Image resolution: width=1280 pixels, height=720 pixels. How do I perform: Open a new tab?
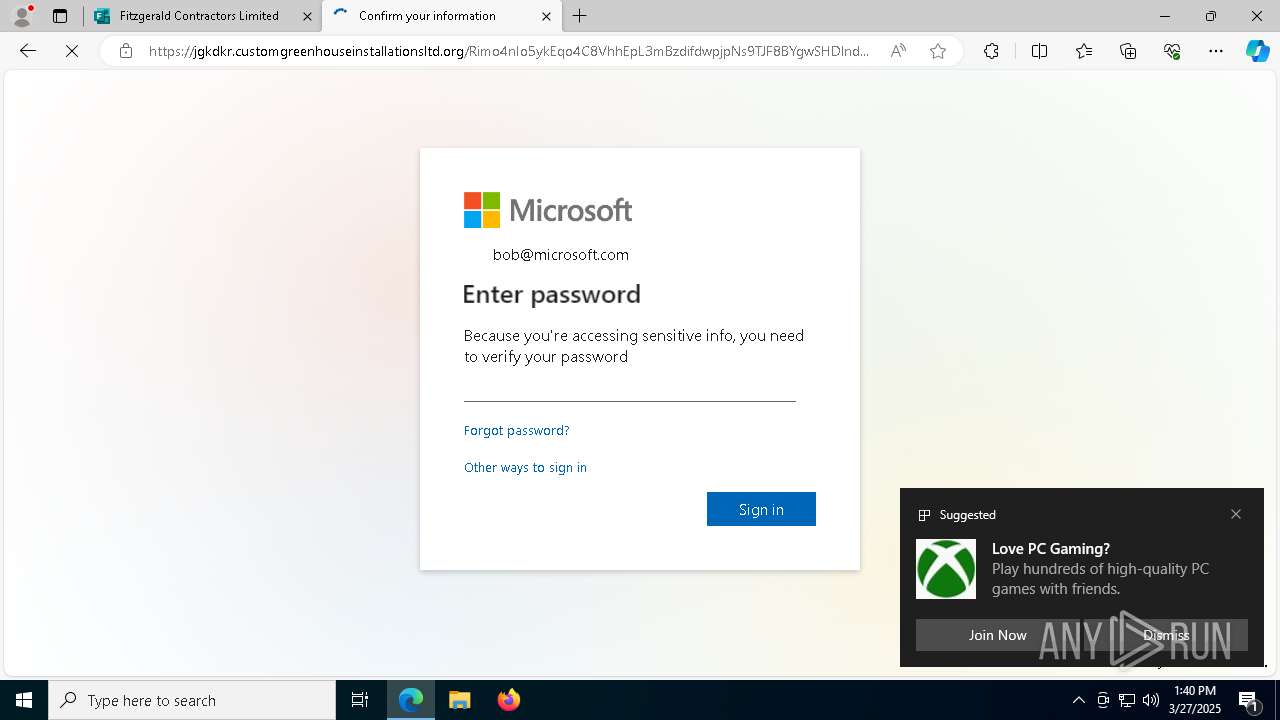(x=580, y=16)
